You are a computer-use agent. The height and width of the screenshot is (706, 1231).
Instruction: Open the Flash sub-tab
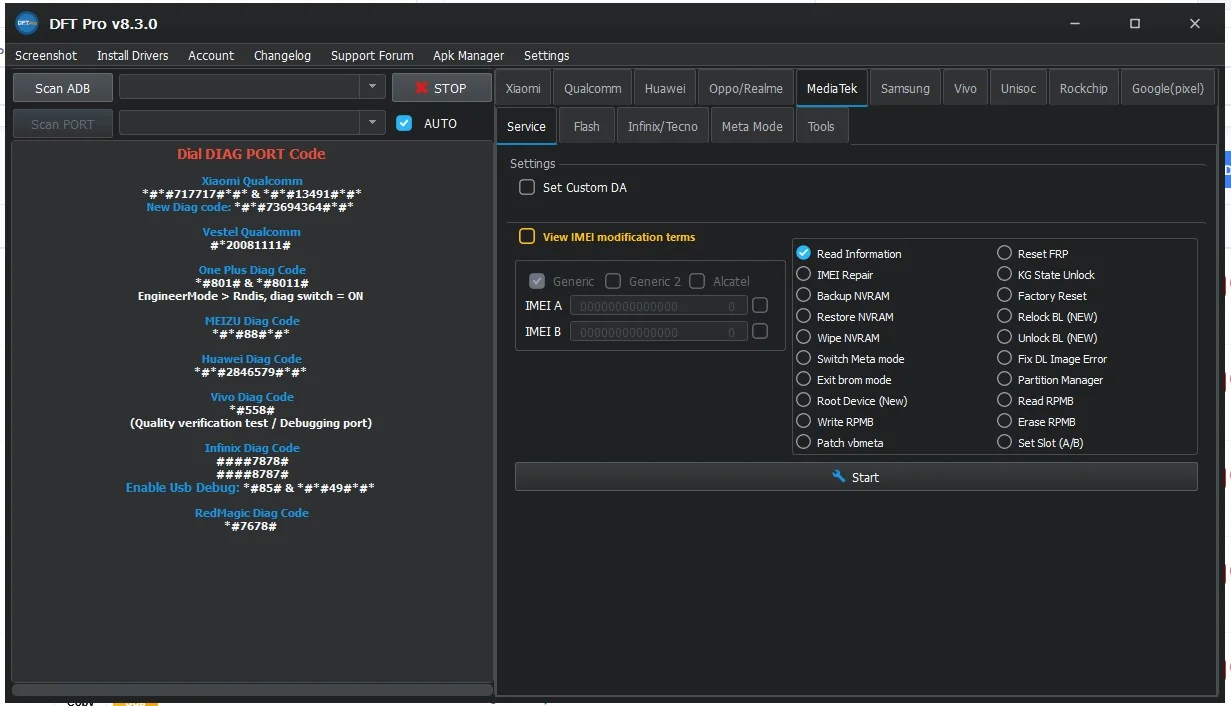pos(587,126)
